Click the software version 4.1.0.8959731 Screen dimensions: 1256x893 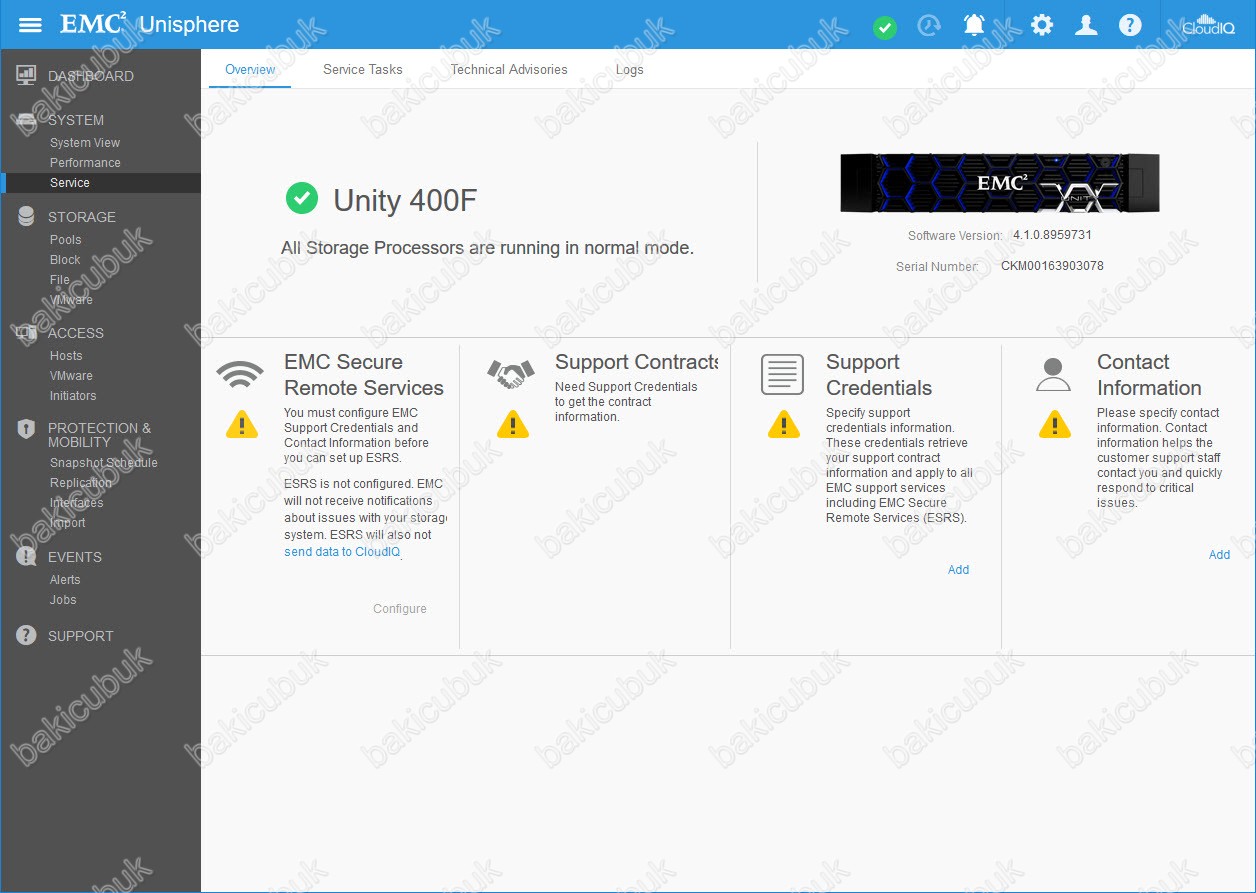(x=1051, y=235)
